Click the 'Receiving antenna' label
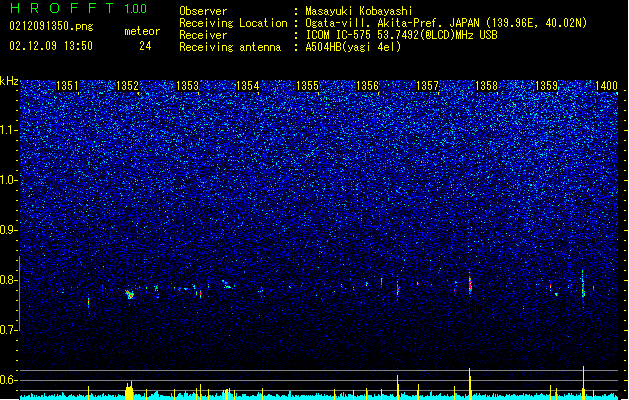 click(230, 47)
